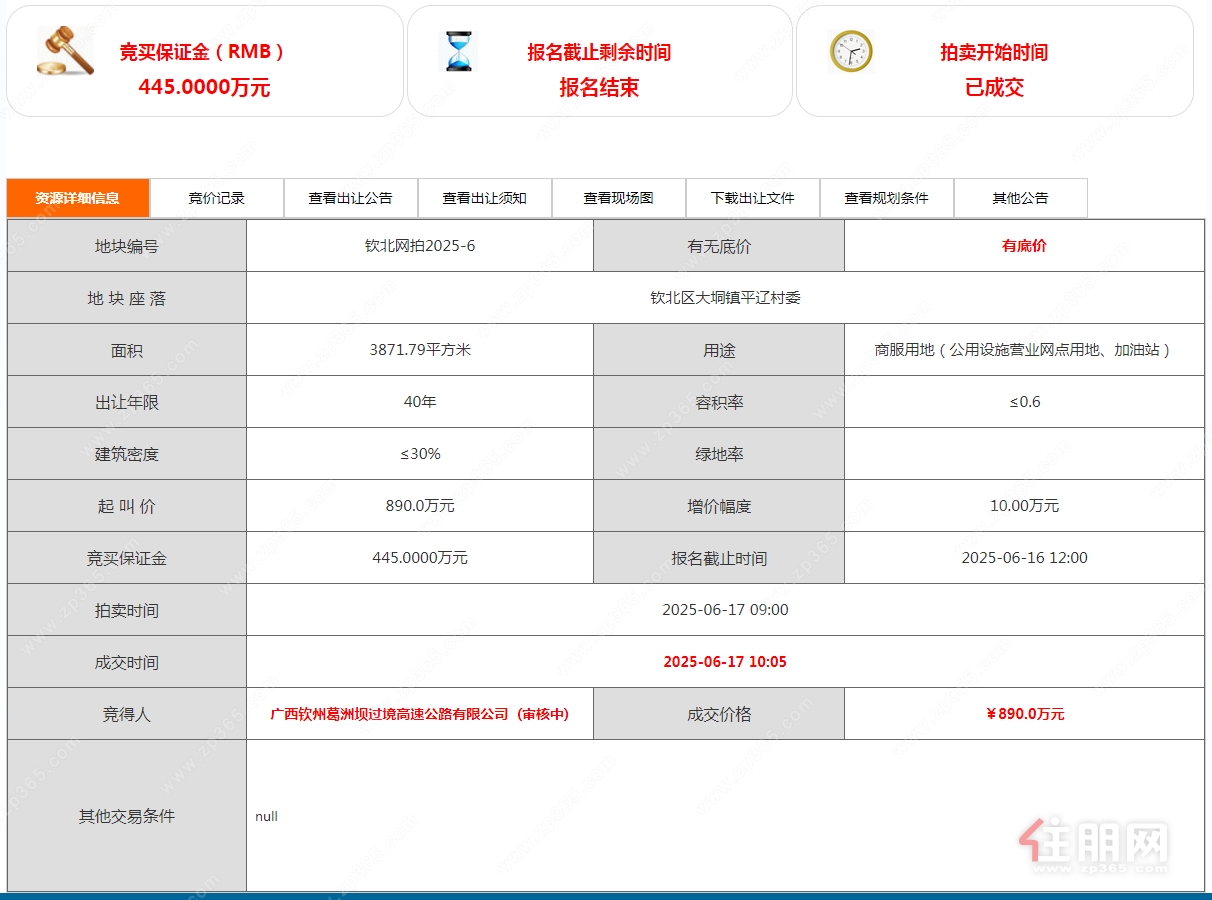Click the 其他交易条件 label cell
This screenshot has height=900, width=1212.
coord(127,816)
